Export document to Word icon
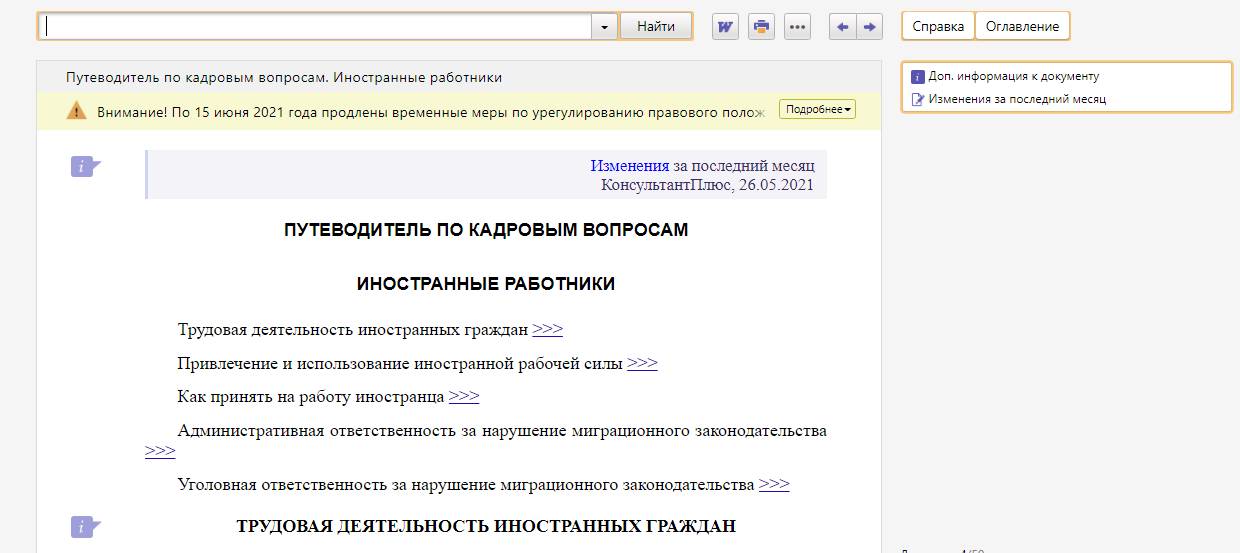 point(725,27)
